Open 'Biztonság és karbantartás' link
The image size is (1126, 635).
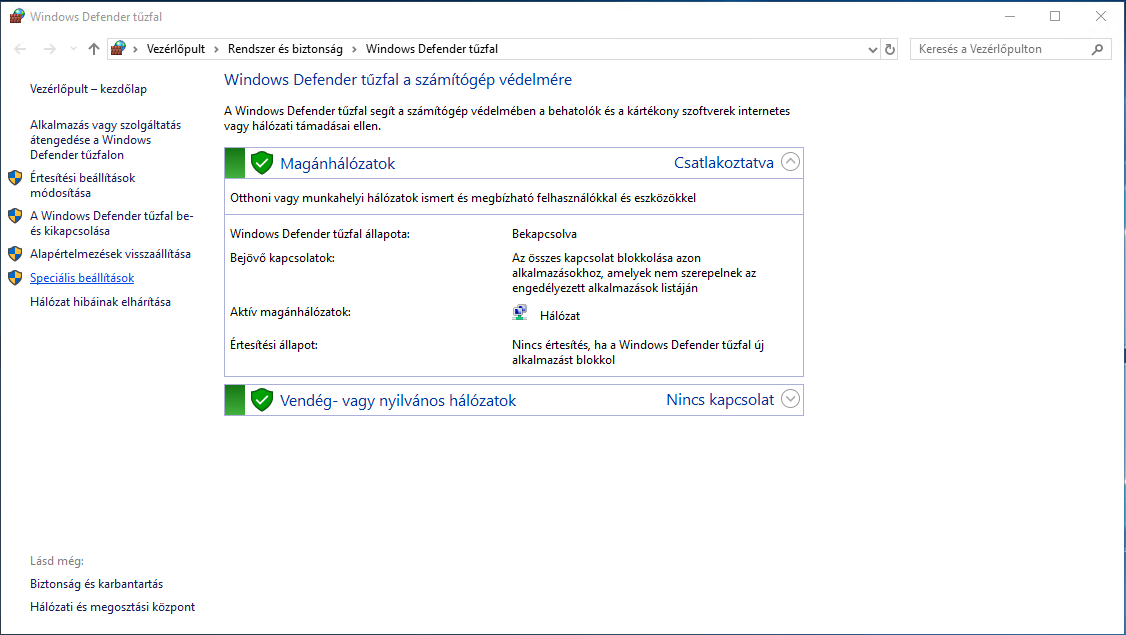tap(96, 584)
